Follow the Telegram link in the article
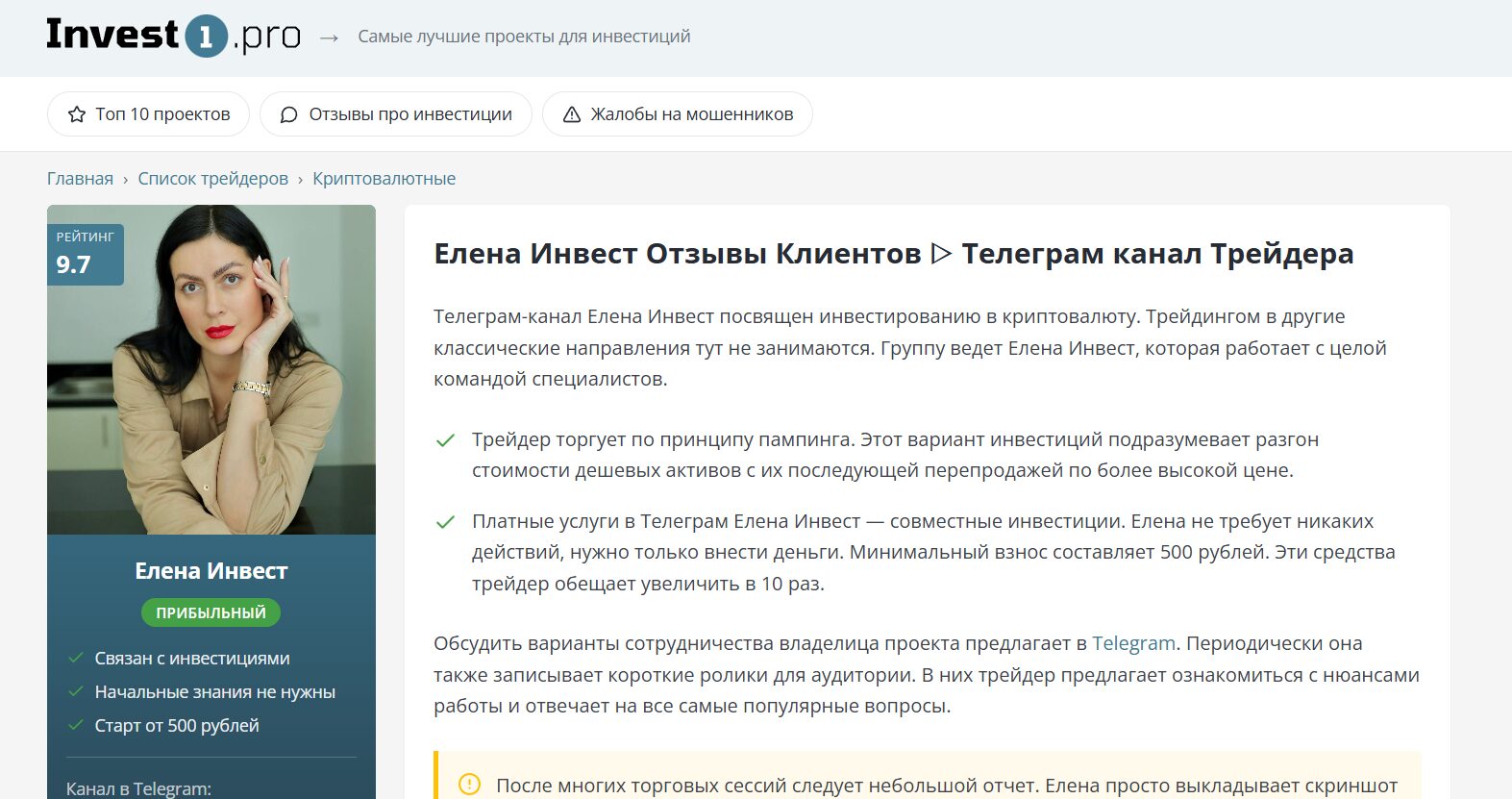Screen dimensions: 1512x799 coord(1133,643)
